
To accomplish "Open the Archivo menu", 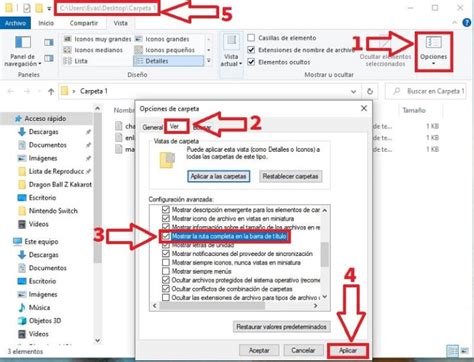I will (x=15, y=23).
